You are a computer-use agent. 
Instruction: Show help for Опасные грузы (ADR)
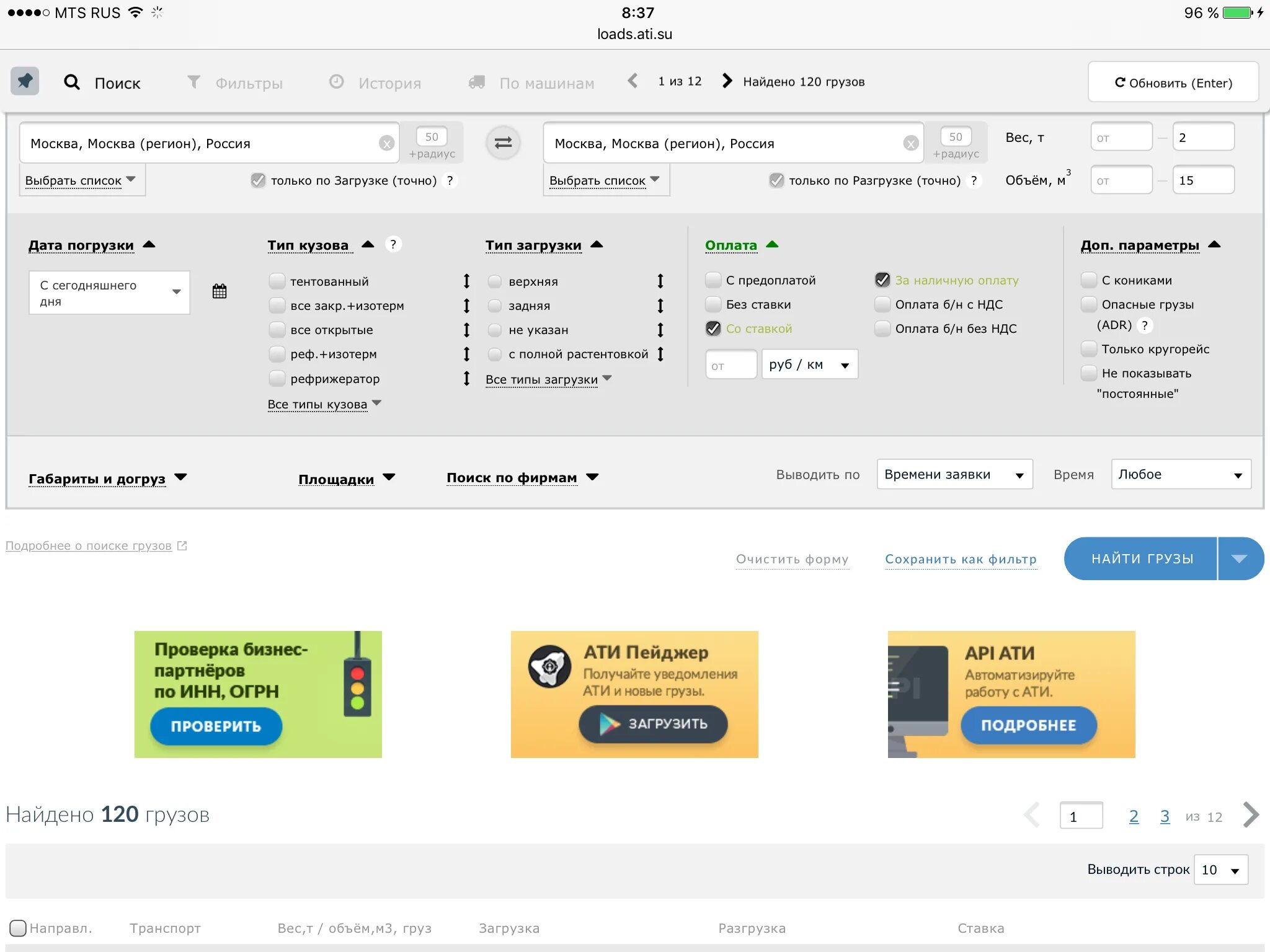[x=1145, y=325]
